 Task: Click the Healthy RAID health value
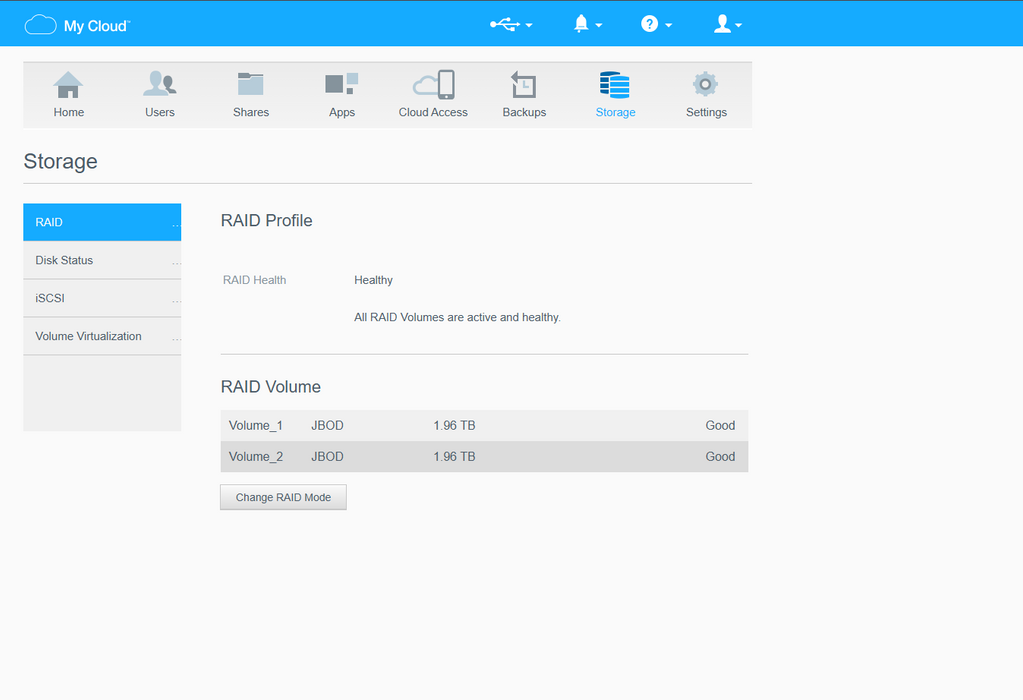[373, 280]
